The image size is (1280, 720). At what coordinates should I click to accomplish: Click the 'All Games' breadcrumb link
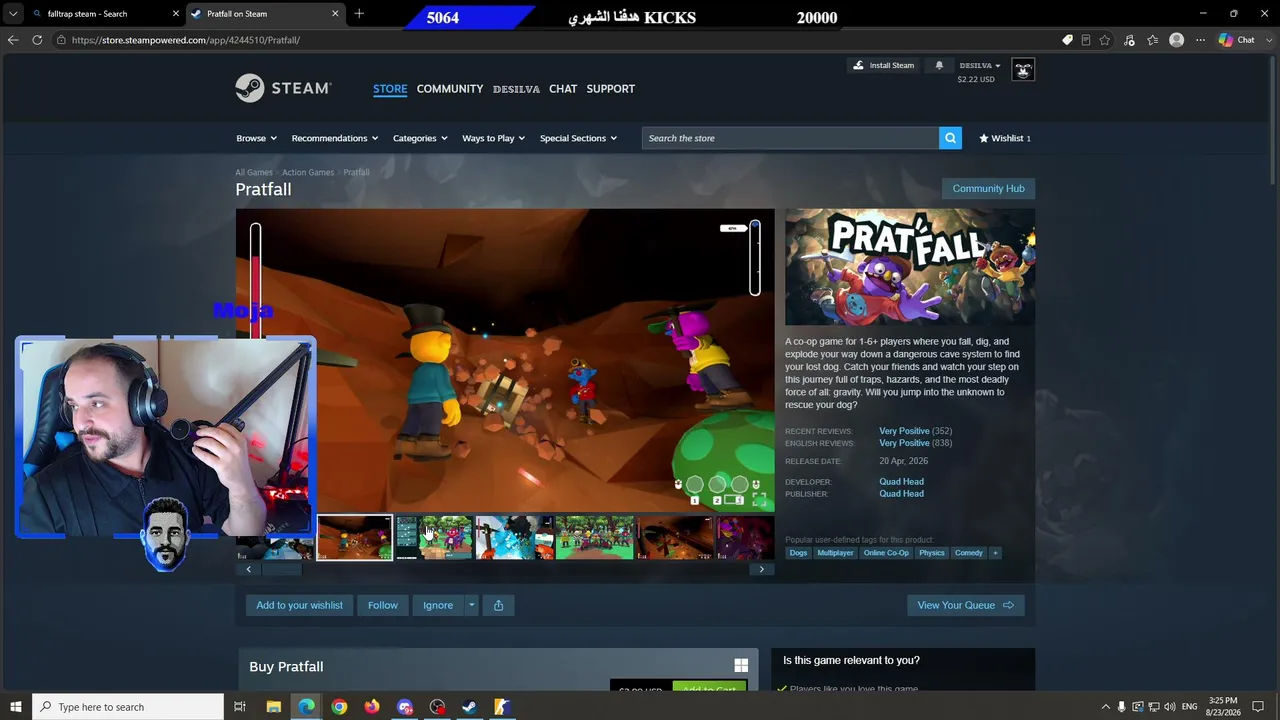(254, 172)
